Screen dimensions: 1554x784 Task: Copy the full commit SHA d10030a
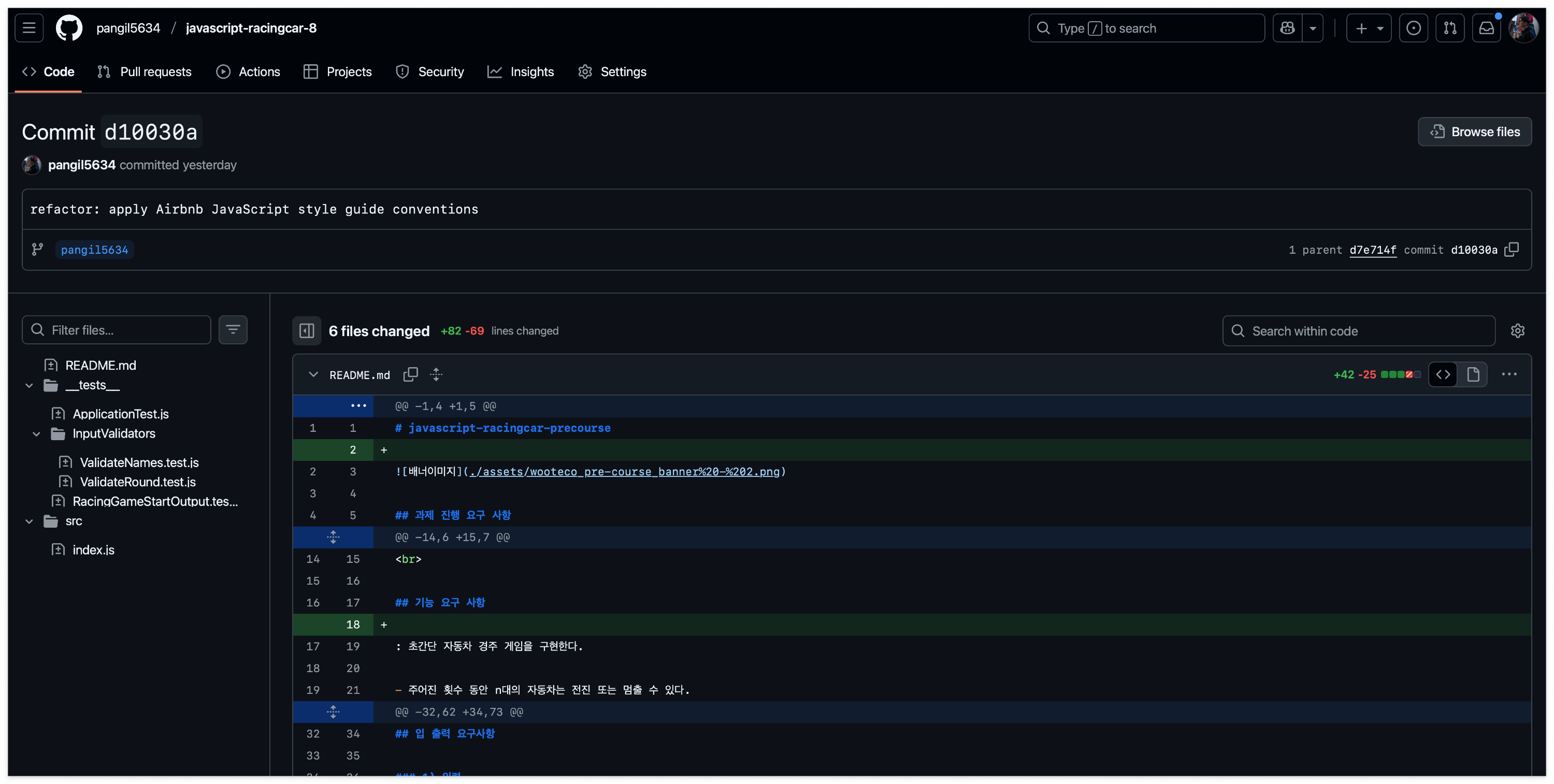click(x=1512, y=250)
